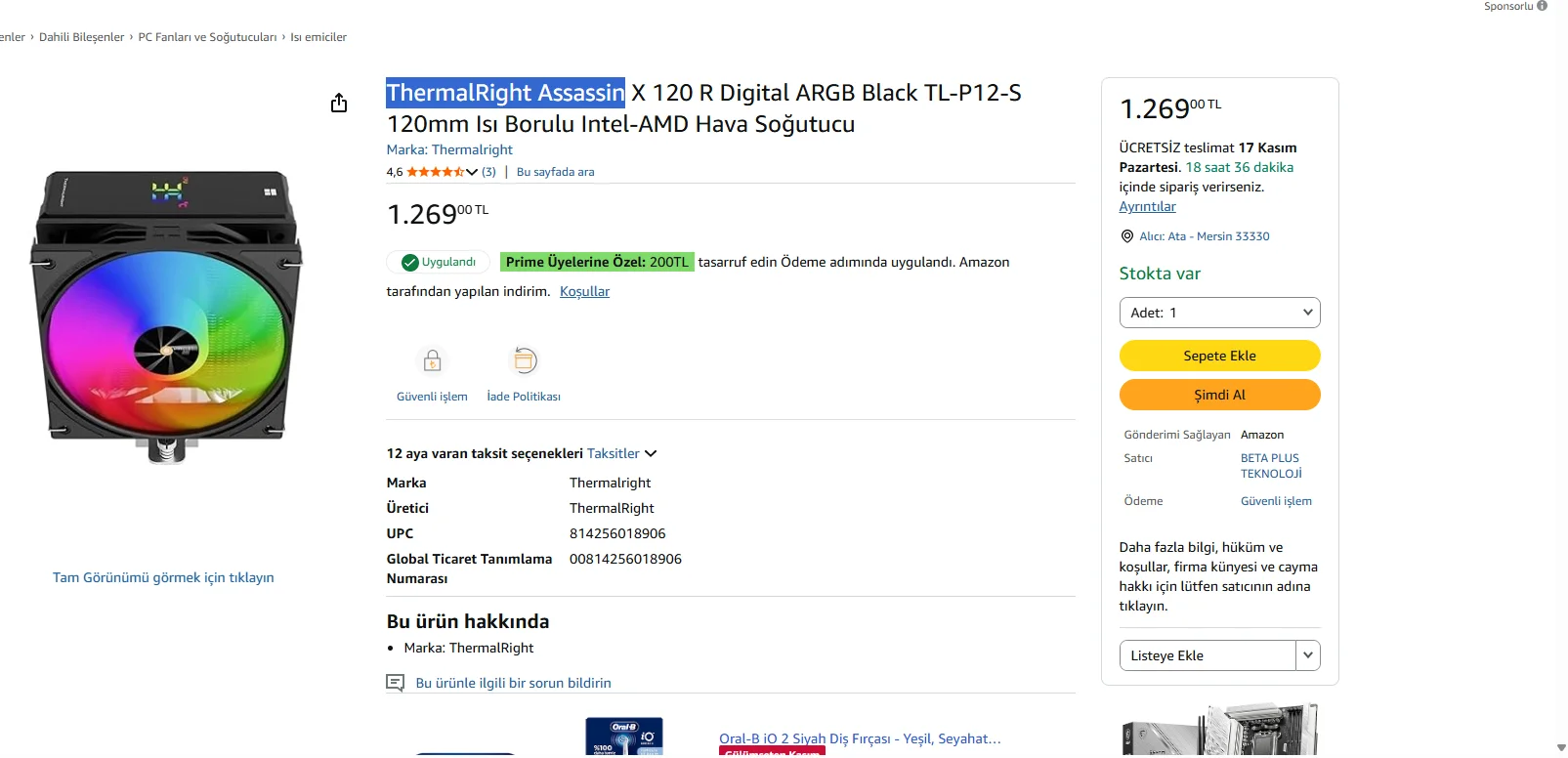Toggle the Uygulandı coupon checkmark
The image size is (1568, 758).
(x=410, y=262)
